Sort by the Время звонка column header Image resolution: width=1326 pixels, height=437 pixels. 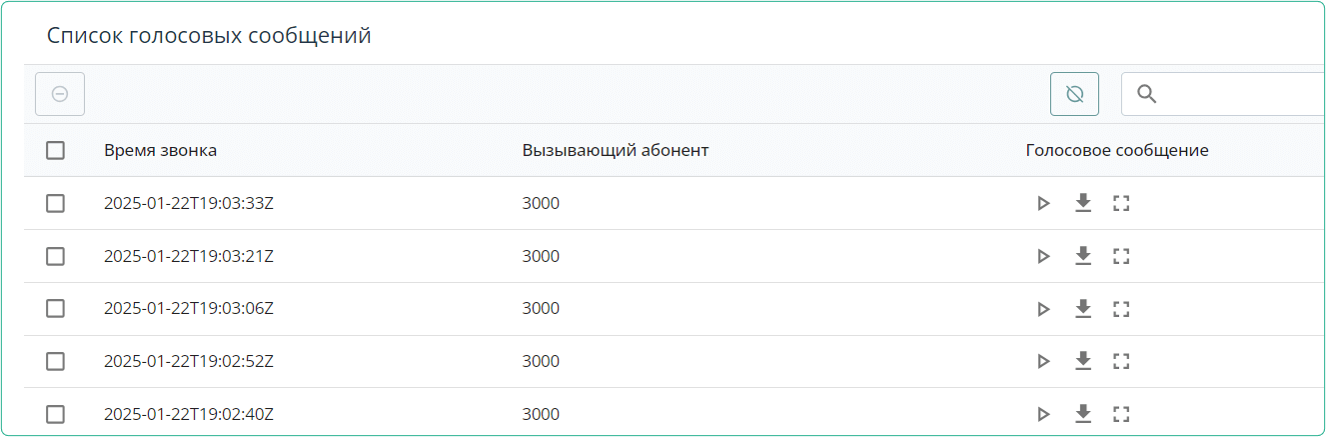pos(160,151)
